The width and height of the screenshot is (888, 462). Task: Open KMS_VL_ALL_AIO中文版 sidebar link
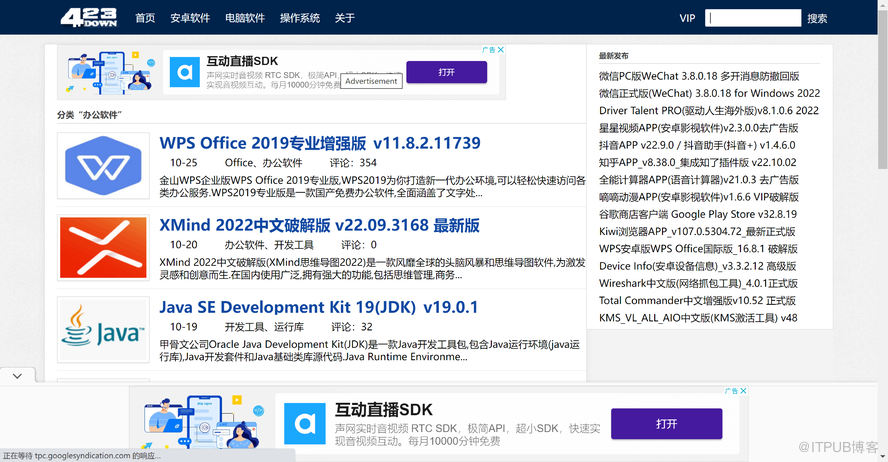tap(698, 318)
